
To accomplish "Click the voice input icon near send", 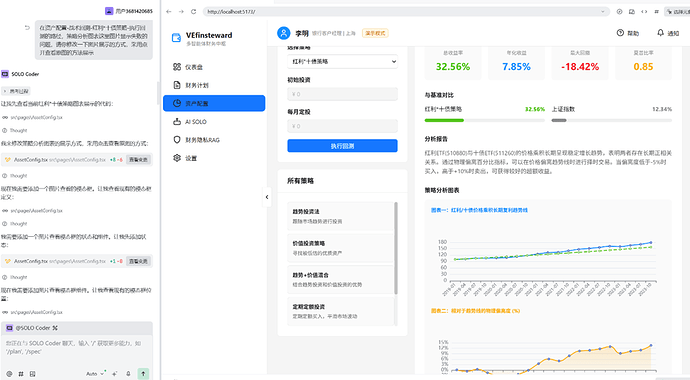I will pos(128,374).
